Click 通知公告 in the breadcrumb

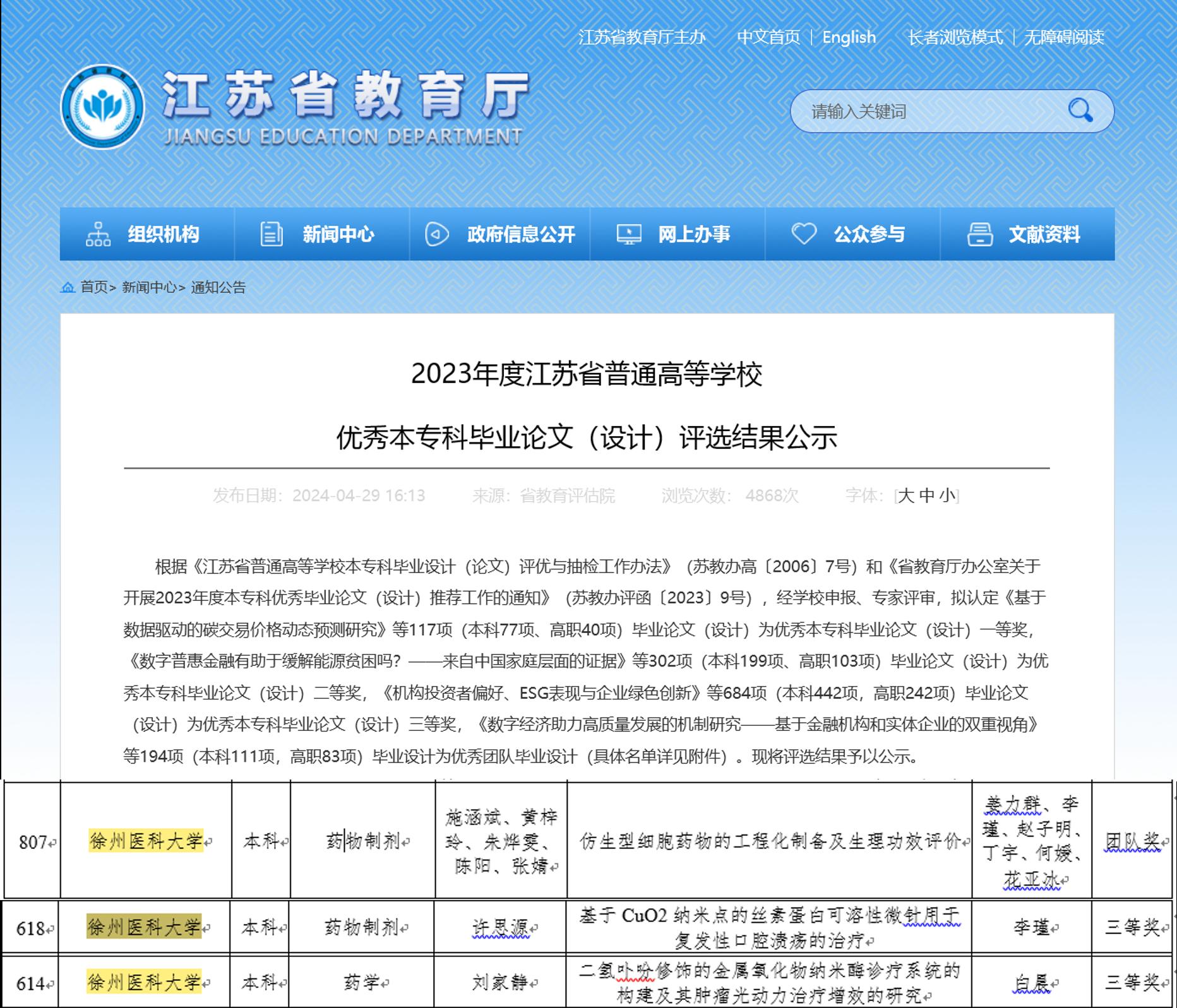click(218, 287)
